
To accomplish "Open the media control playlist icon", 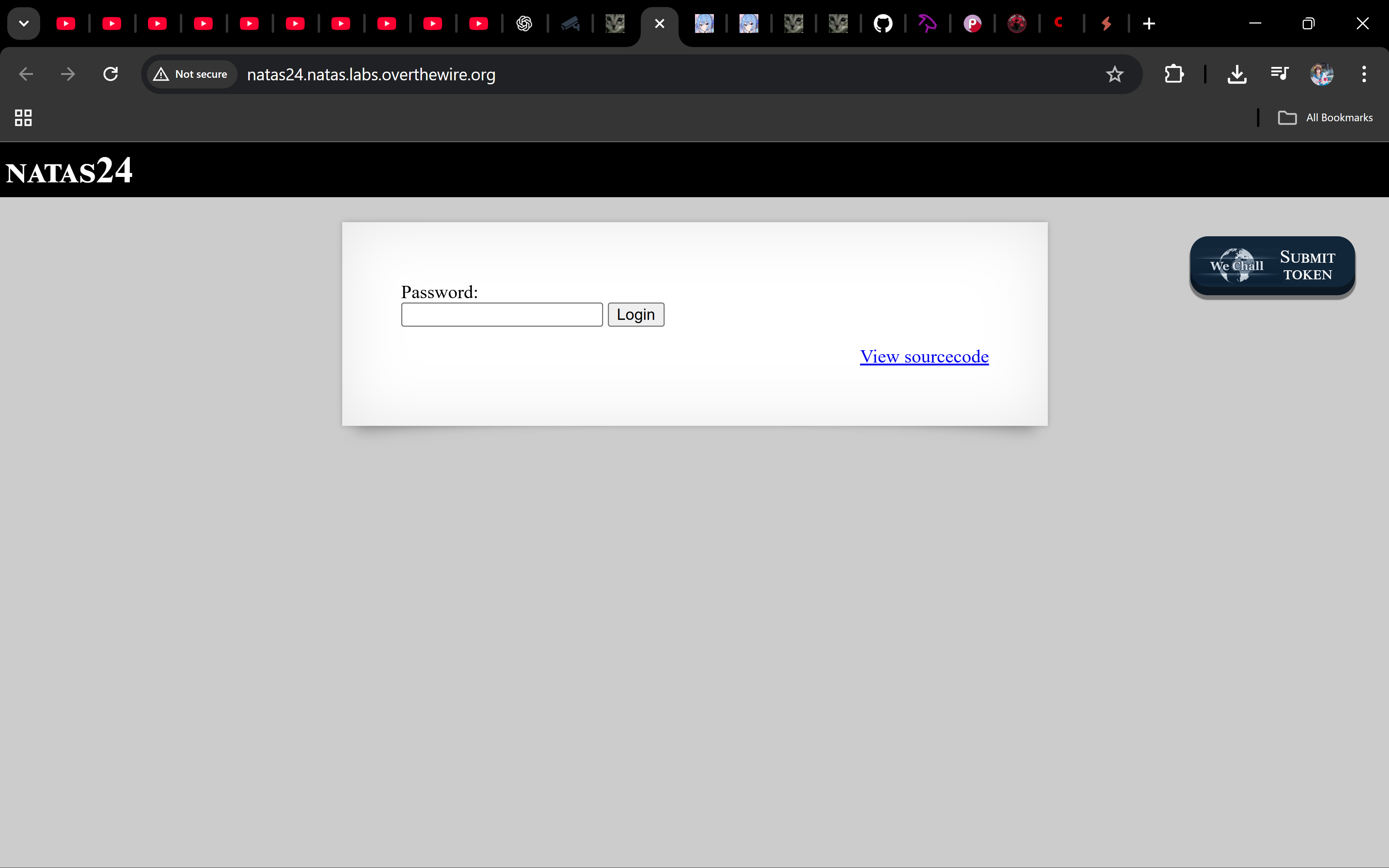I will click(x=1279, y=74).
